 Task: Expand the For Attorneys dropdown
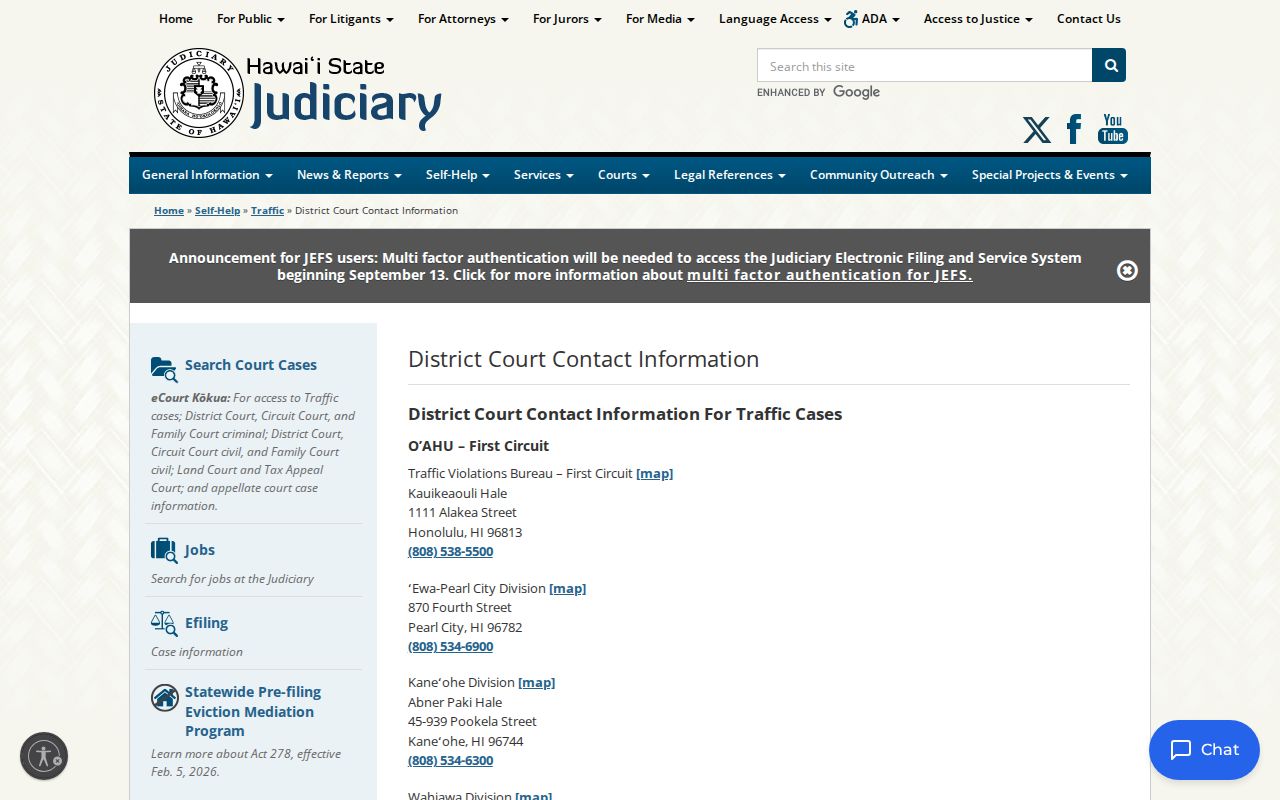463,19
